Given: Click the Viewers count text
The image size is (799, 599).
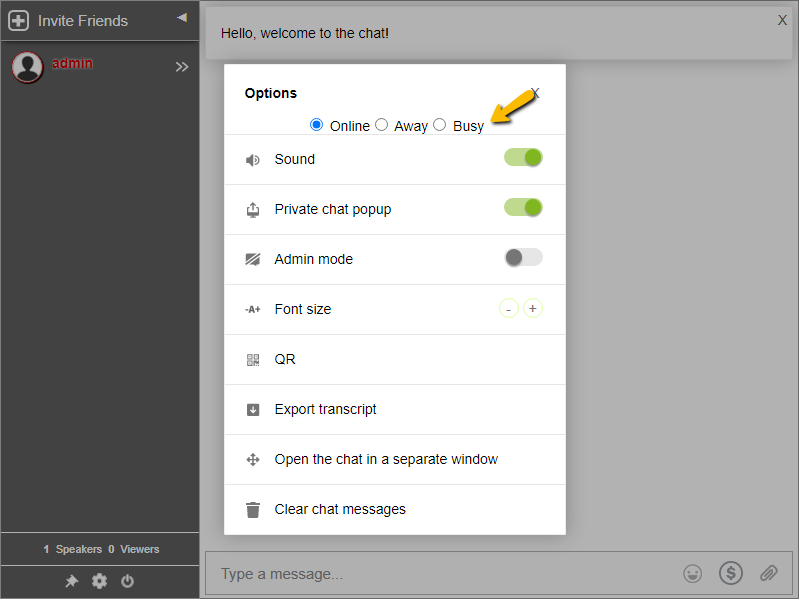Looking at the screenshot, I should tap(134, 549).
